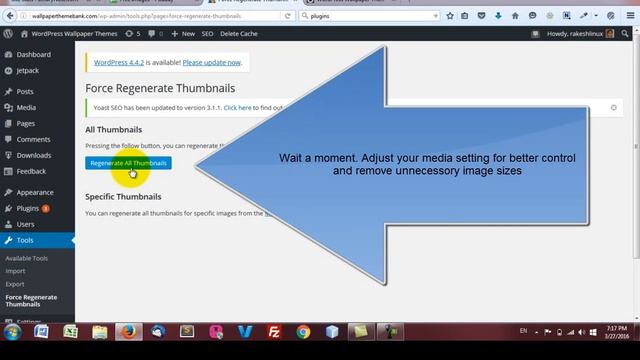
Task: Bookmark this page with the star icon
Action: coord(450,16)
